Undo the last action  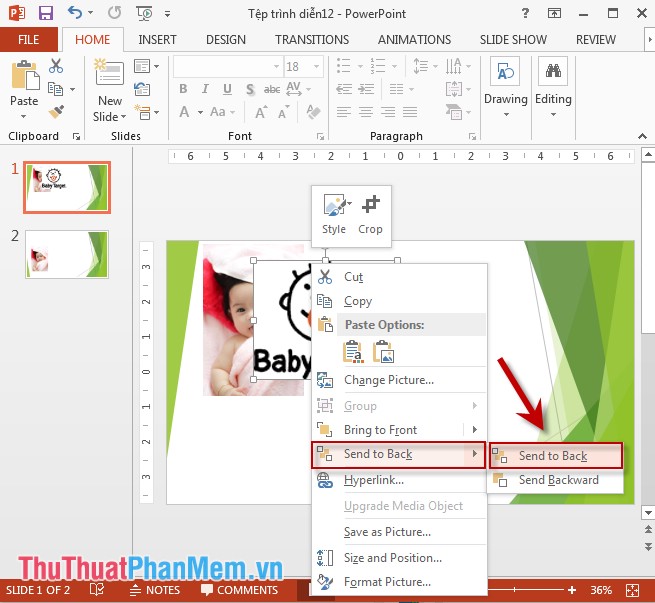75,13
